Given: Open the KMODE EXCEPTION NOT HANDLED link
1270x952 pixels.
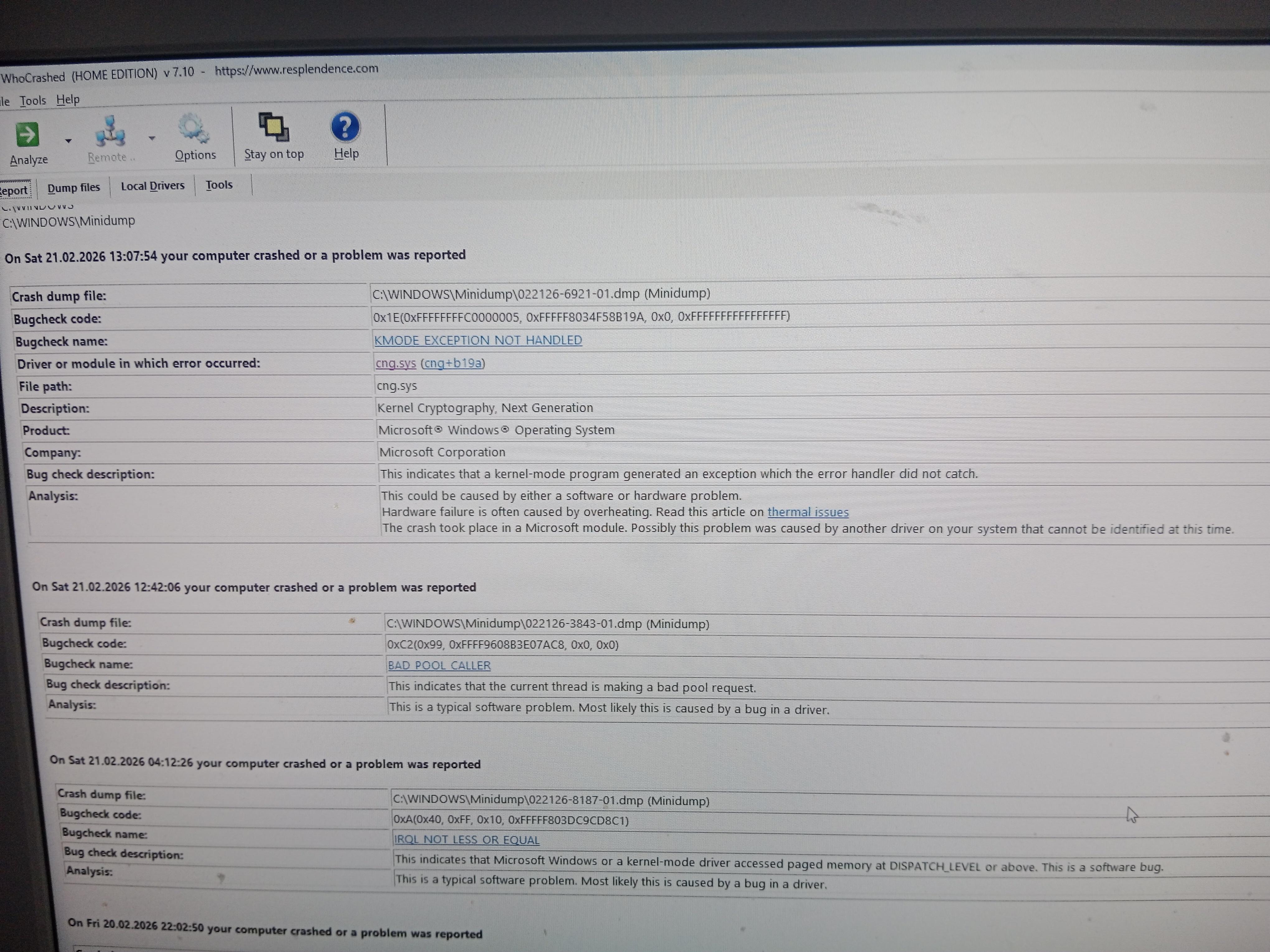Looking at the screenshot, I should tap(478, 340).
